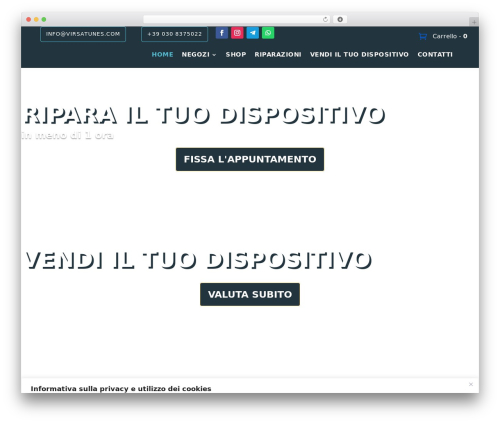Click the browser download icon beside the address bar

[x=340, y=19]
